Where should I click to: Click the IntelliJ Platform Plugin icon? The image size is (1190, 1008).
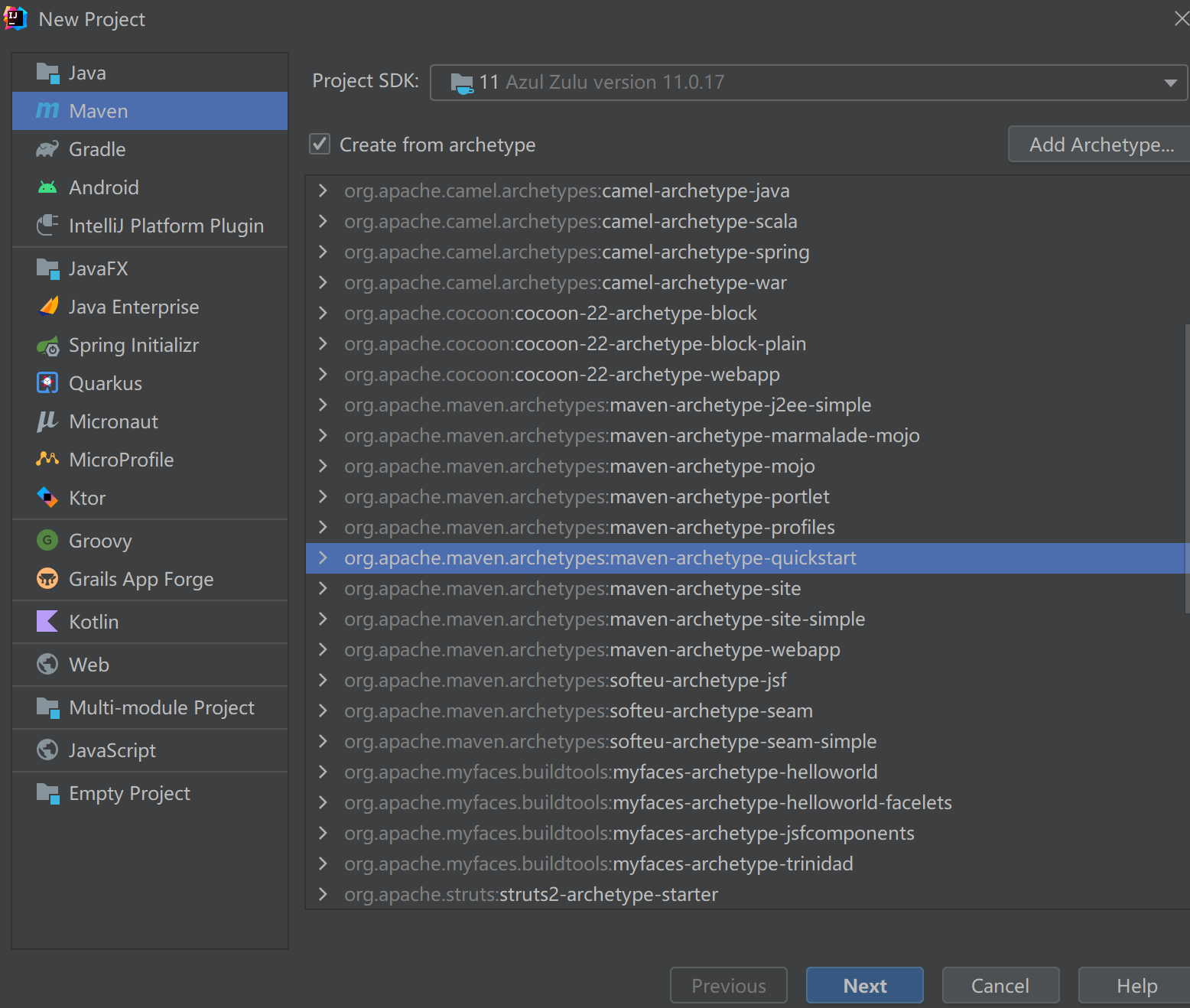[47, 226]
